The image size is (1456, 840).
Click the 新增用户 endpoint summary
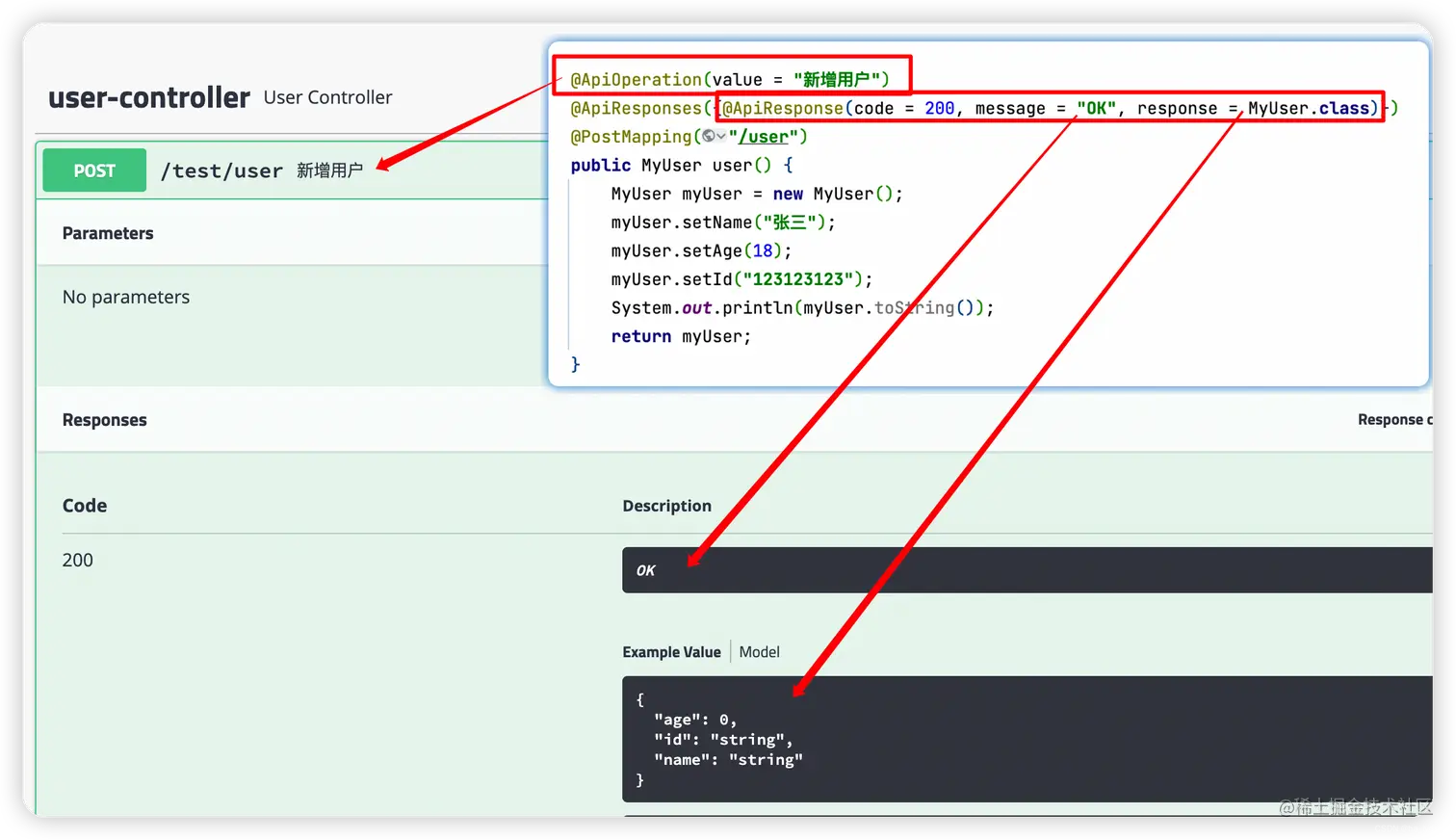coord(329,171)
